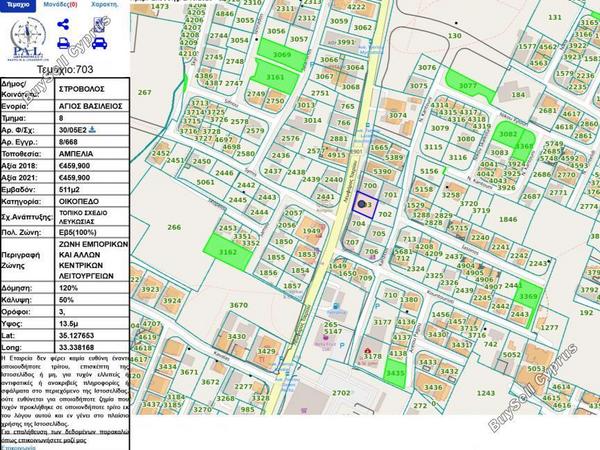The width and height of the screenshot is (600, 450).
Task: Select green parcel 3161
Action: 275,77
